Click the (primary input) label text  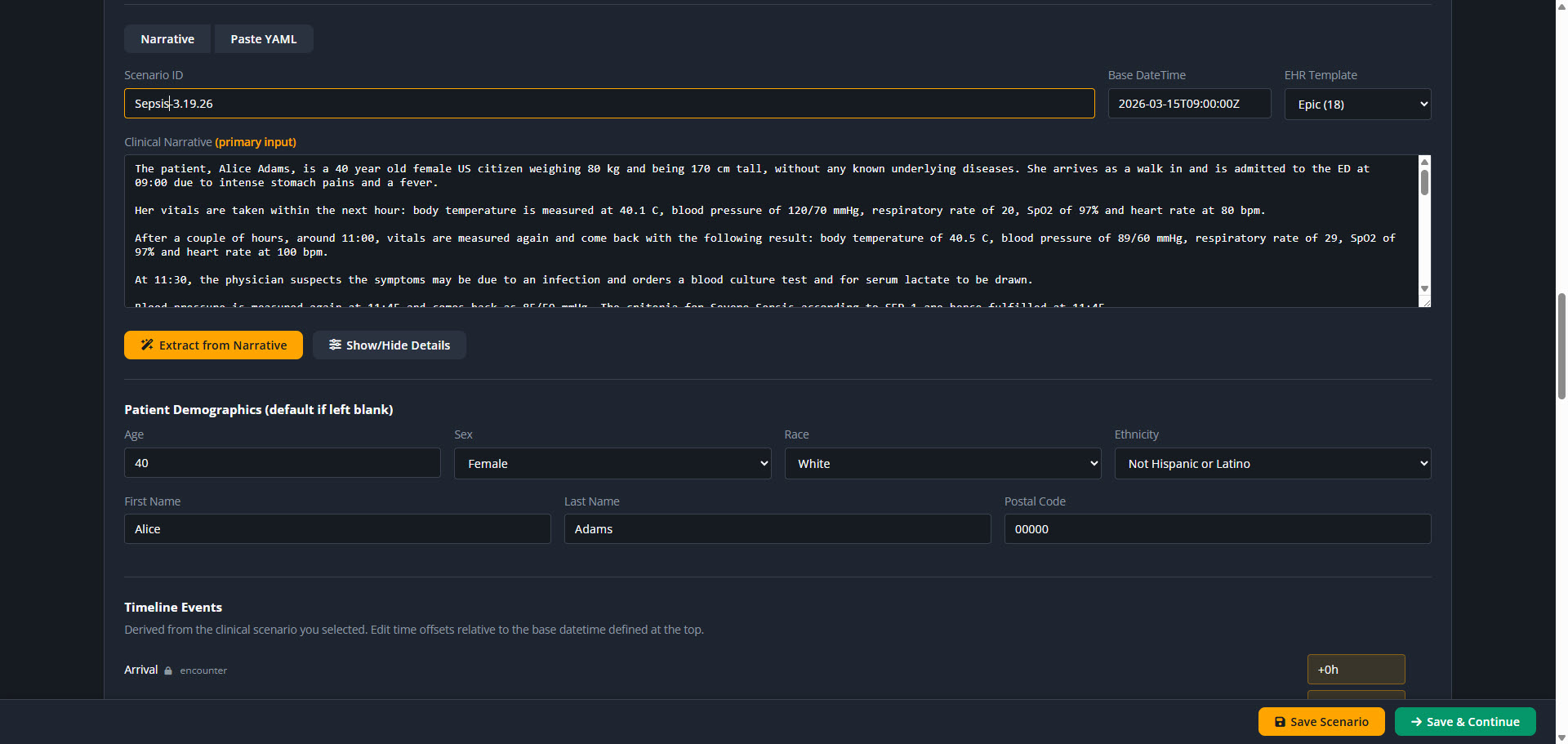[x=256, y=142]
